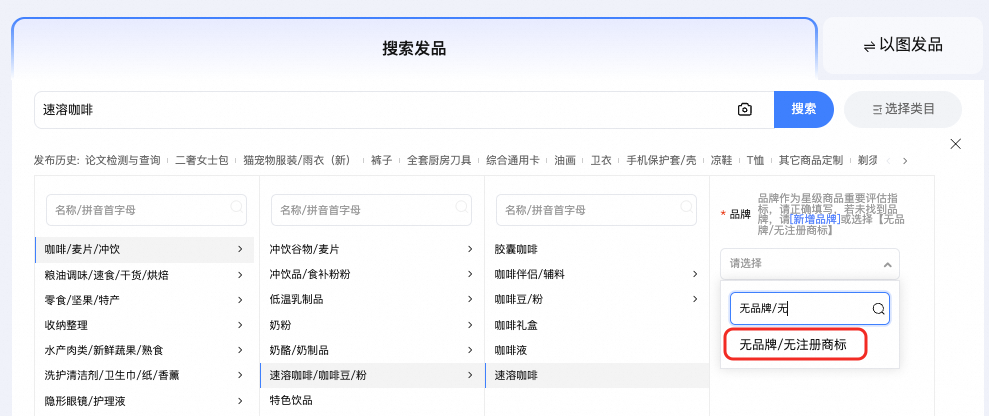Viewport: 989px width, 416px height.
Task: Expand 咖啡/麦片/冲饮 category
Action: coord(144,250)
